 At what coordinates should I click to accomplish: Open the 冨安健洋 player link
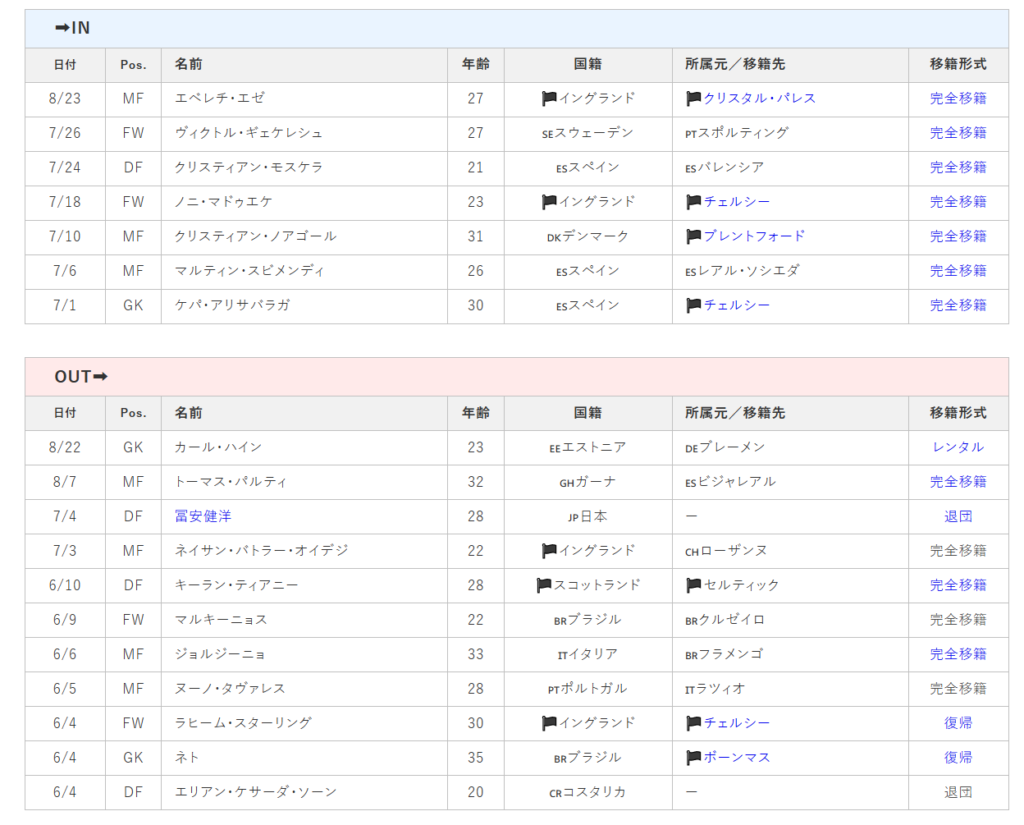coord(203,516)
